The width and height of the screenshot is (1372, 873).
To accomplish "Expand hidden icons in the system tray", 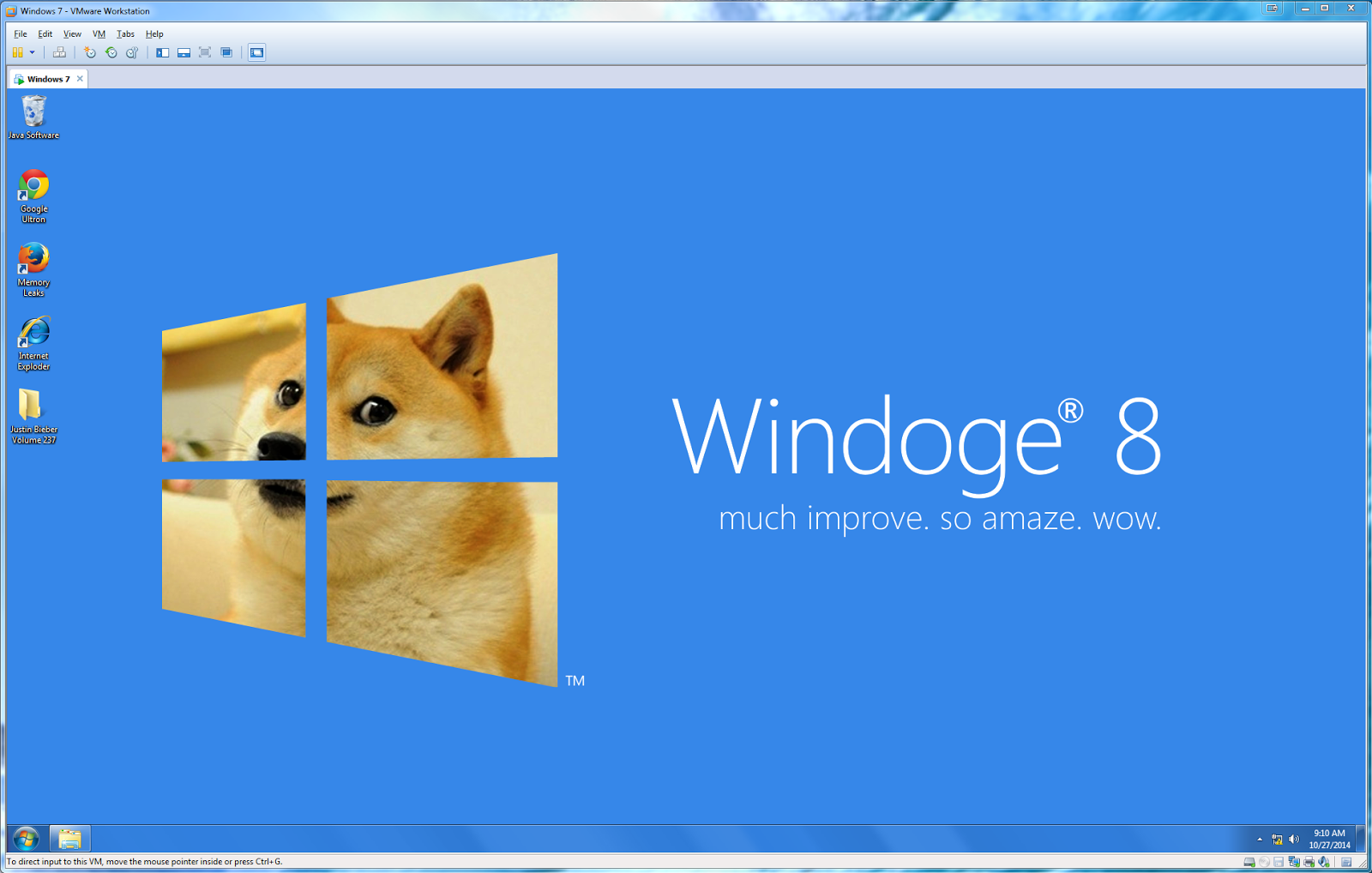I will click(1259, 839).
